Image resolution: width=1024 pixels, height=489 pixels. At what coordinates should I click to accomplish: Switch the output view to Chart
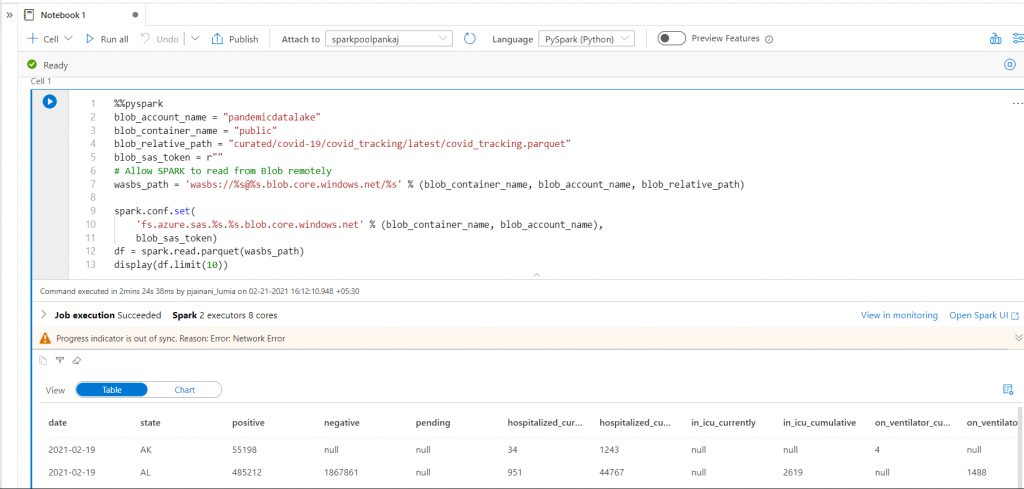tap(185, 390)
